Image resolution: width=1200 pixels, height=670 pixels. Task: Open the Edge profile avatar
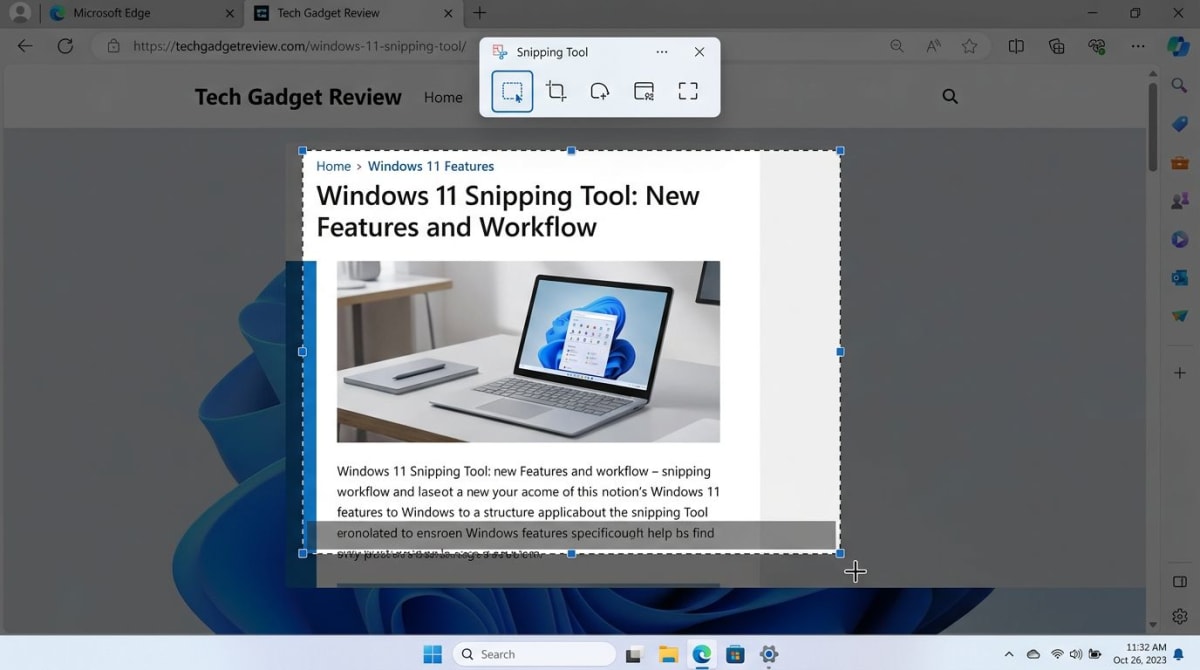[19, 13]
